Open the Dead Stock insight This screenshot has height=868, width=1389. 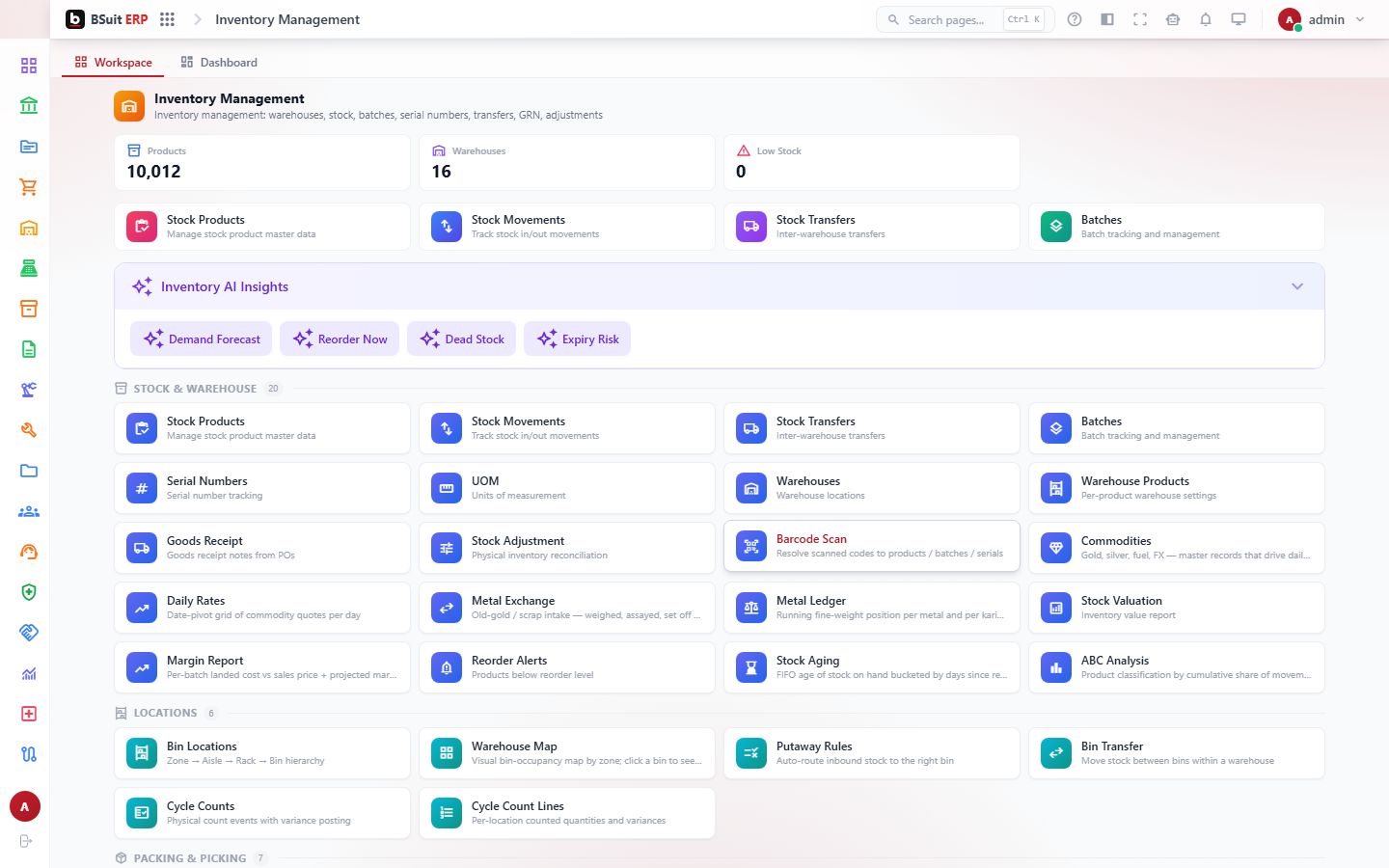pos(461,339)
